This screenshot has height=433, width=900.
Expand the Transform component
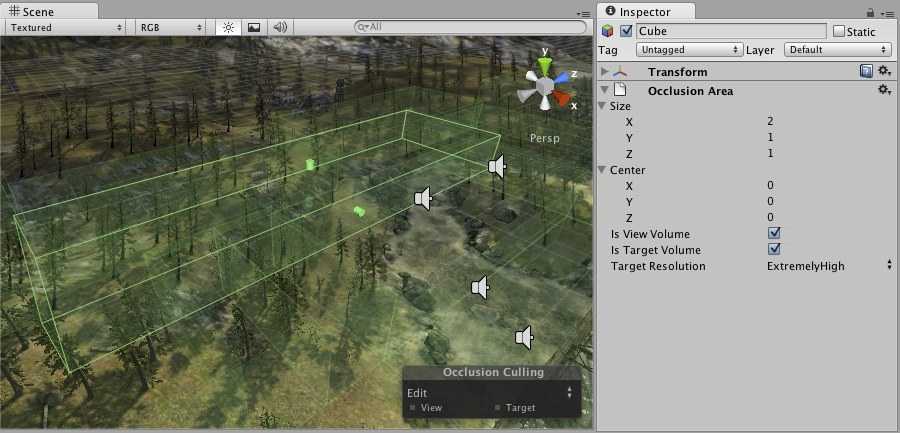point(604,72)
